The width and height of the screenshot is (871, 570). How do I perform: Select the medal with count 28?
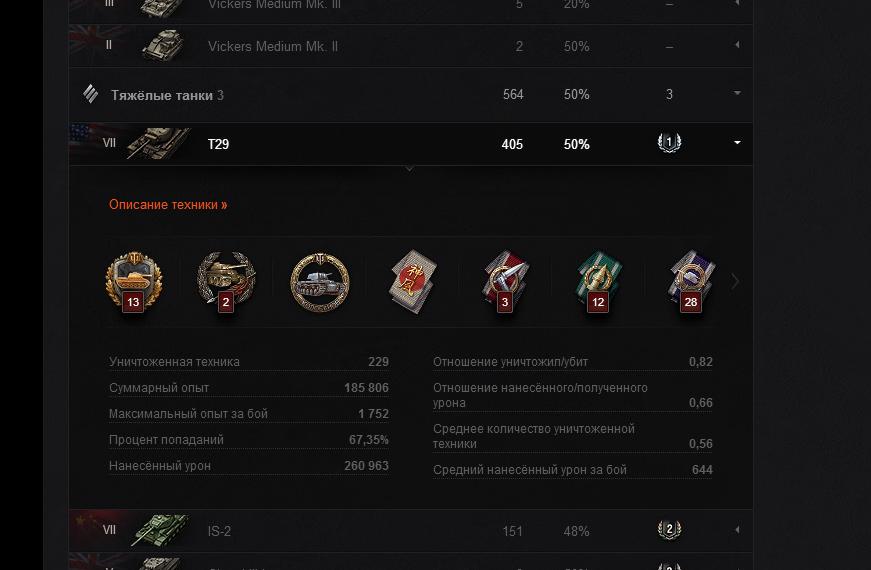(x=690, y=281)
